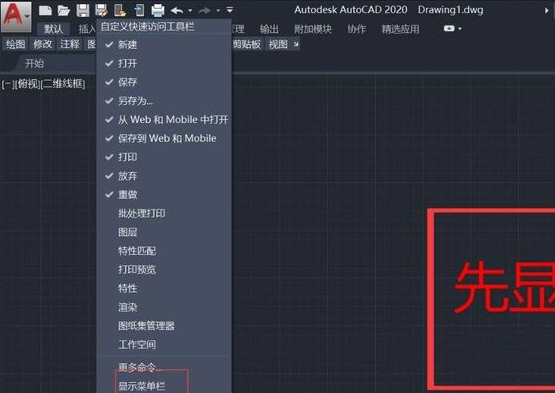The height and width of the screenshot is (393, 555).
Task: Click the 修改 panel button
Action: pyautogui.click(x=43, y=44)
